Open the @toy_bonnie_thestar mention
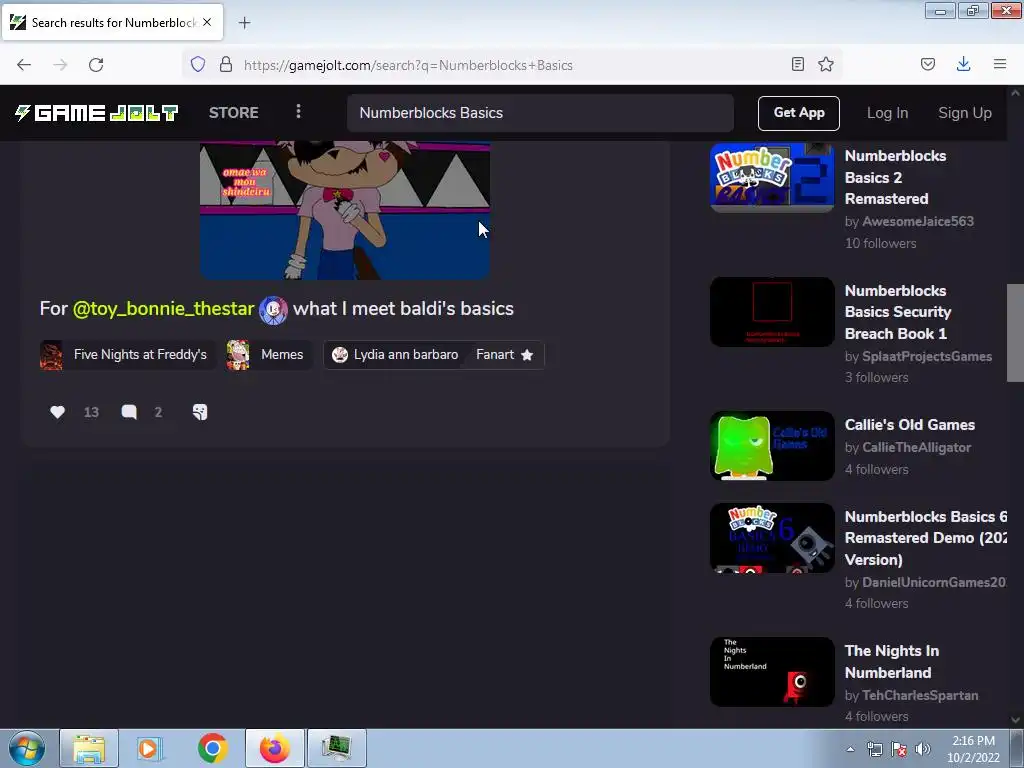The image size is (1024, 768). click(163, 308)
